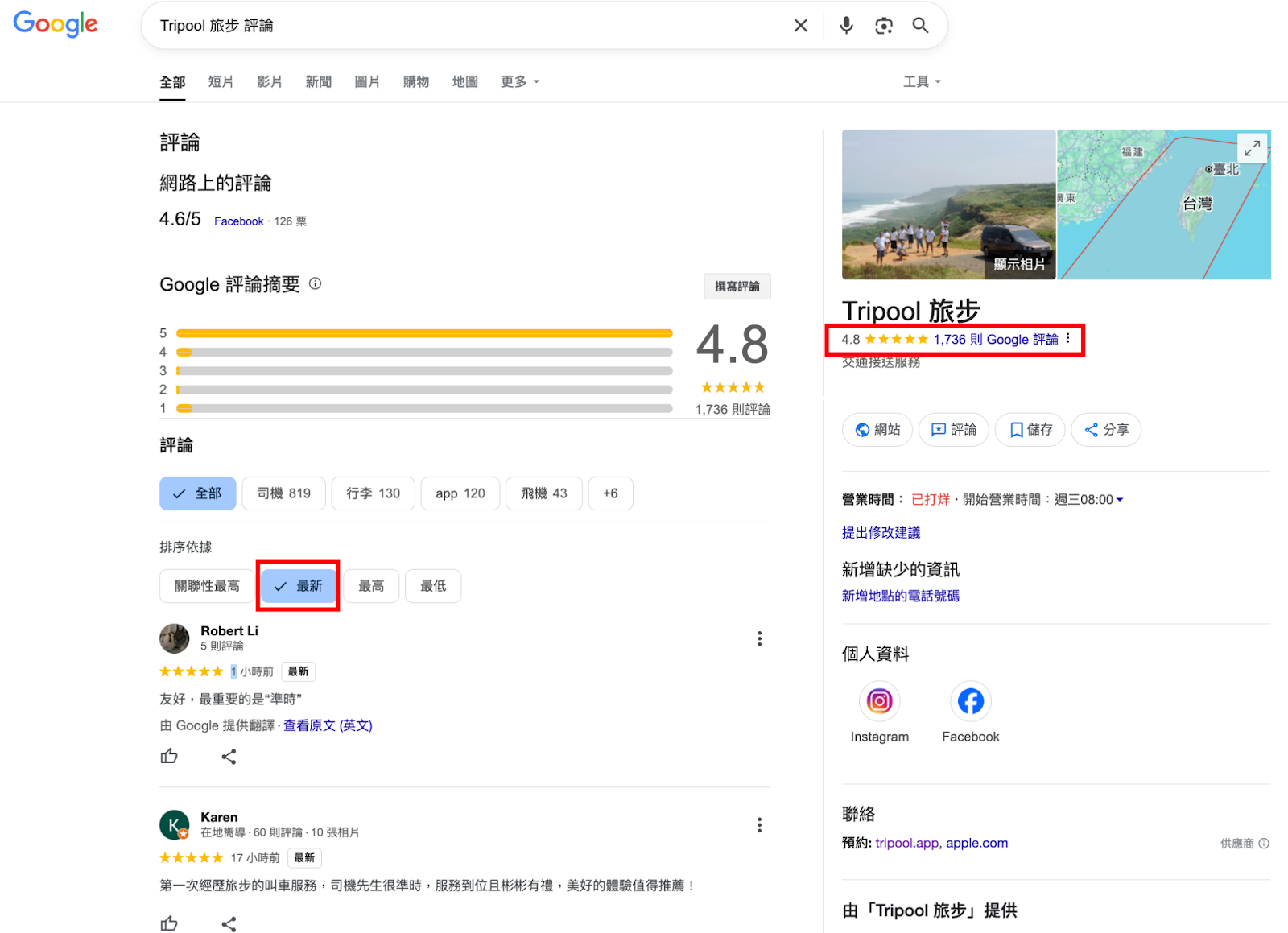Share the business via 分享 button
Screen dimensions: 1288x933
coord(1106,430)
